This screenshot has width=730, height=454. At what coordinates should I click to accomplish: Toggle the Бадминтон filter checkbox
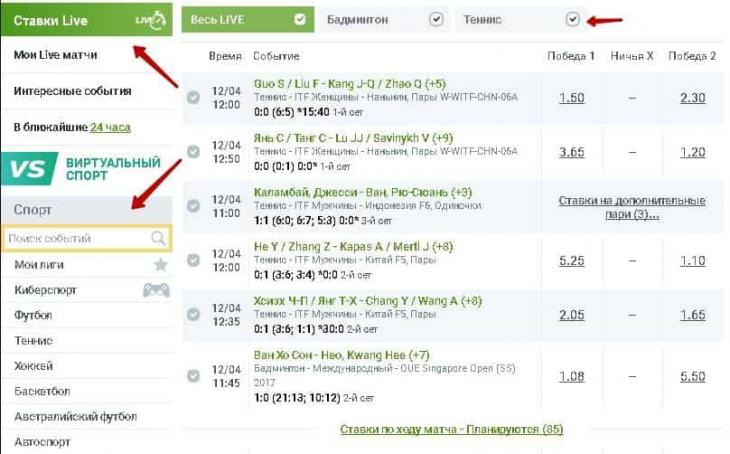tap(436, 19)
